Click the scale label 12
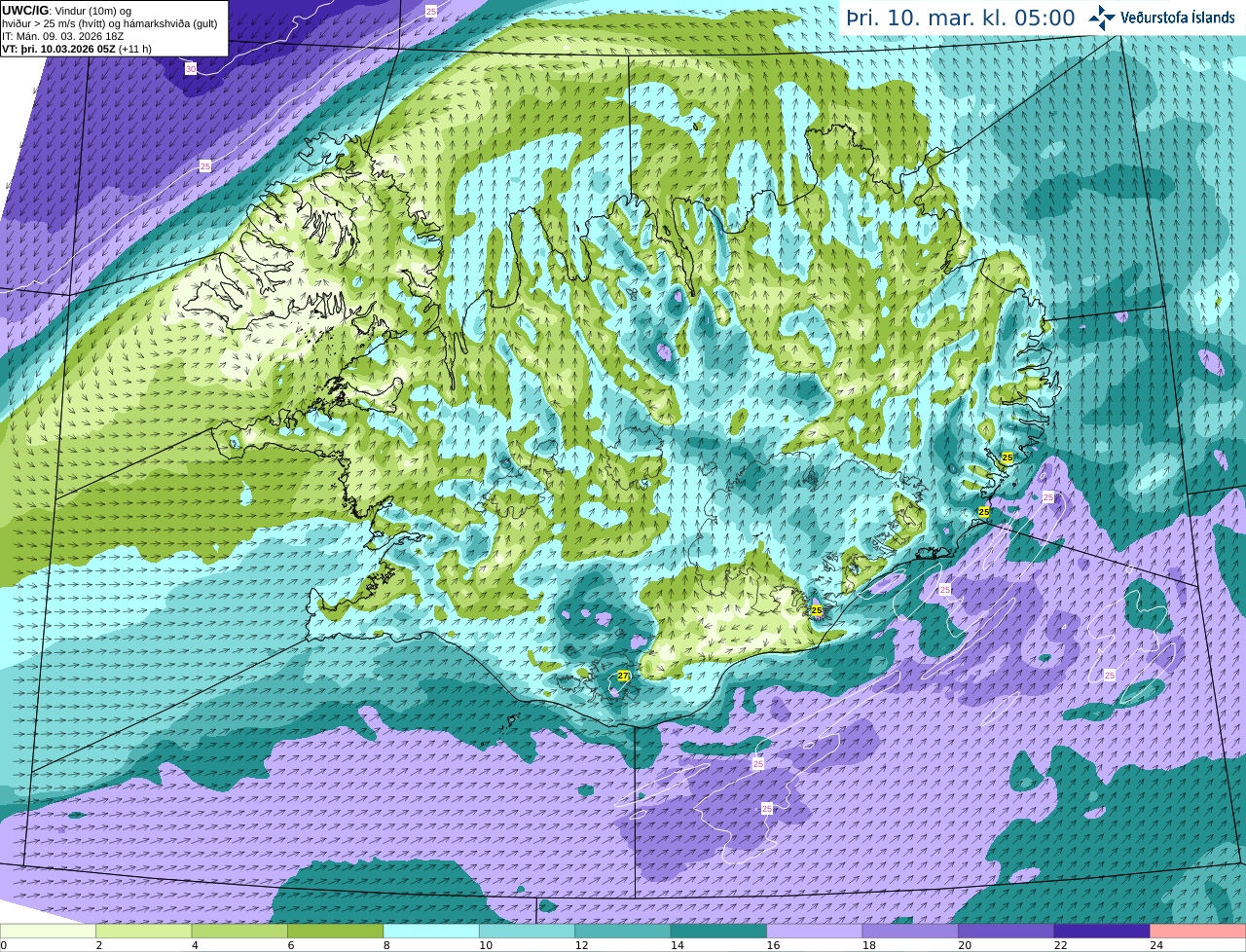This screenshot has width=1246, height=952. pyautogui.click(x=581, y=945)
